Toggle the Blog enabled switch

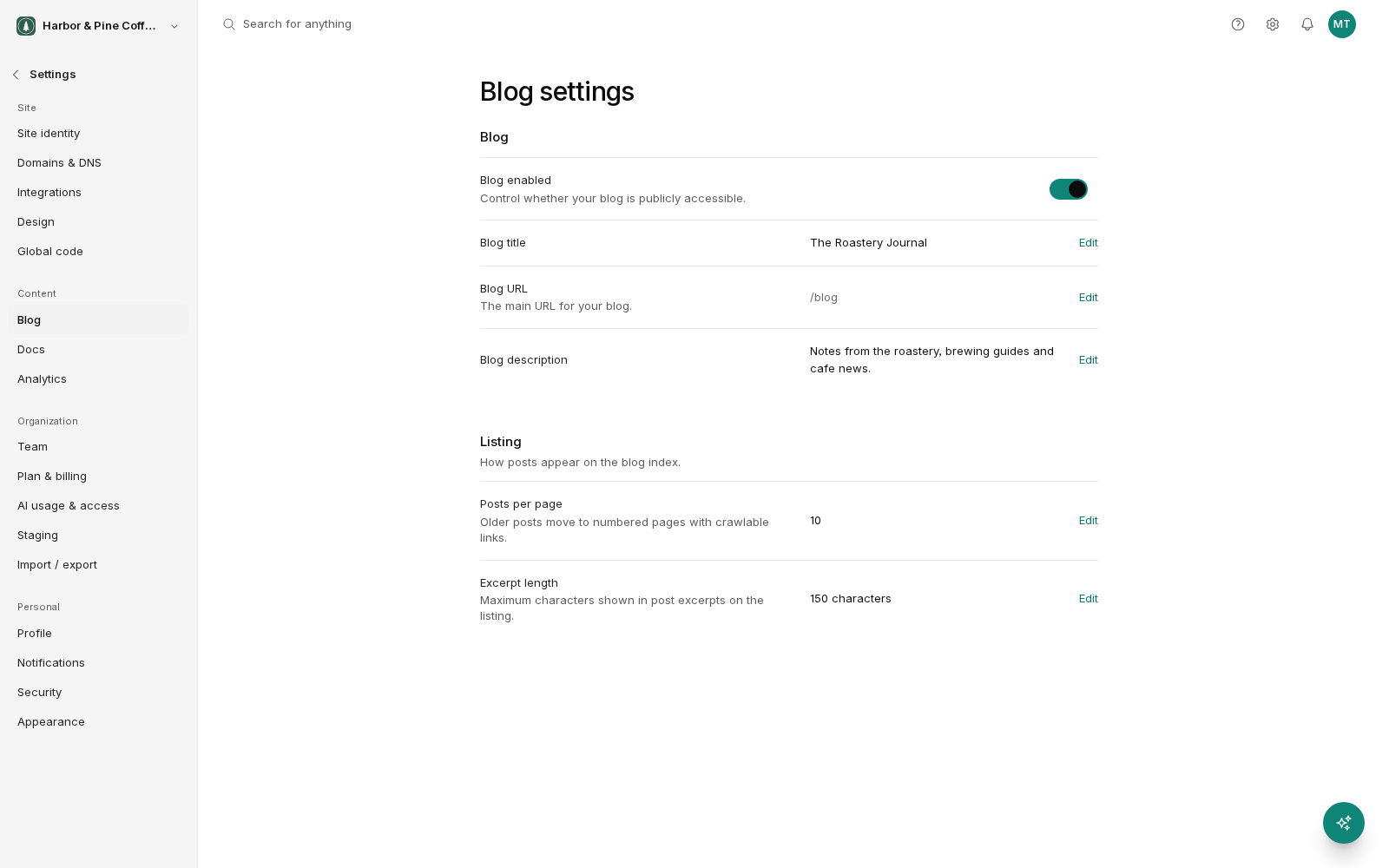tap(1069, 189)
